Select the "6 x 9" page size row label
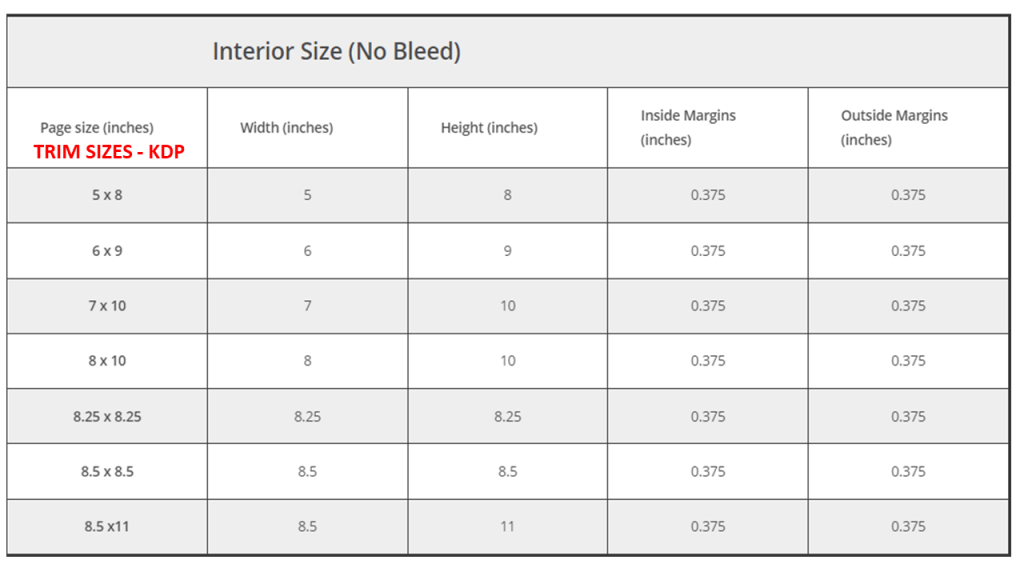1024x576 pixels. tap(107, 251)
